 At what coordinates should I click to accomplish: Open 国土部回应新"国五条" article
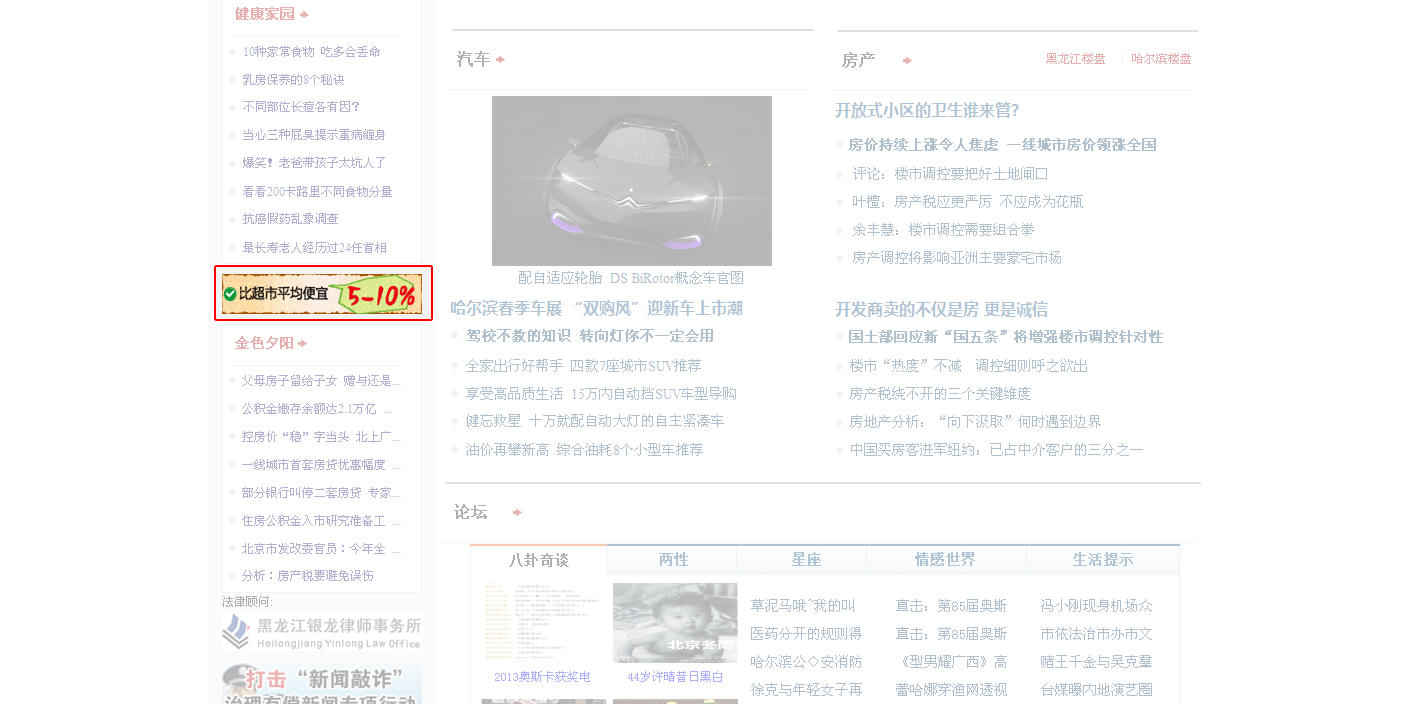coord(1005,337)
